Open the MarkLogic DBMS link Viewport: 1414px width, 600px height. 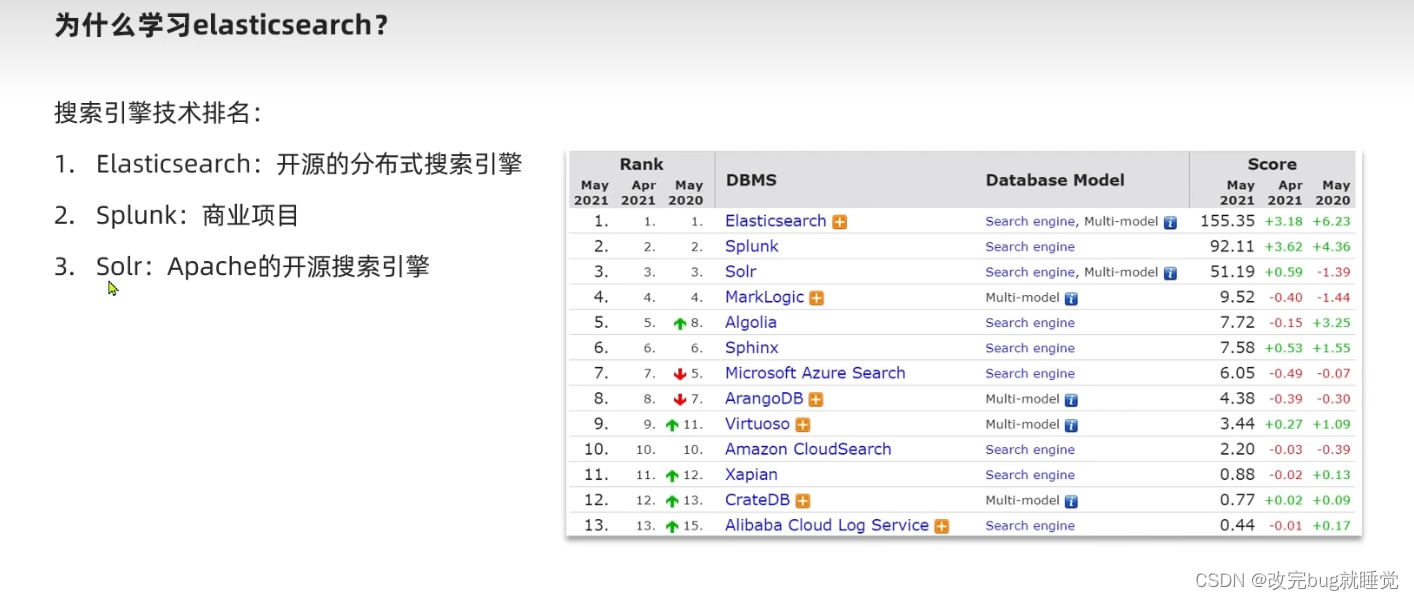764,297
